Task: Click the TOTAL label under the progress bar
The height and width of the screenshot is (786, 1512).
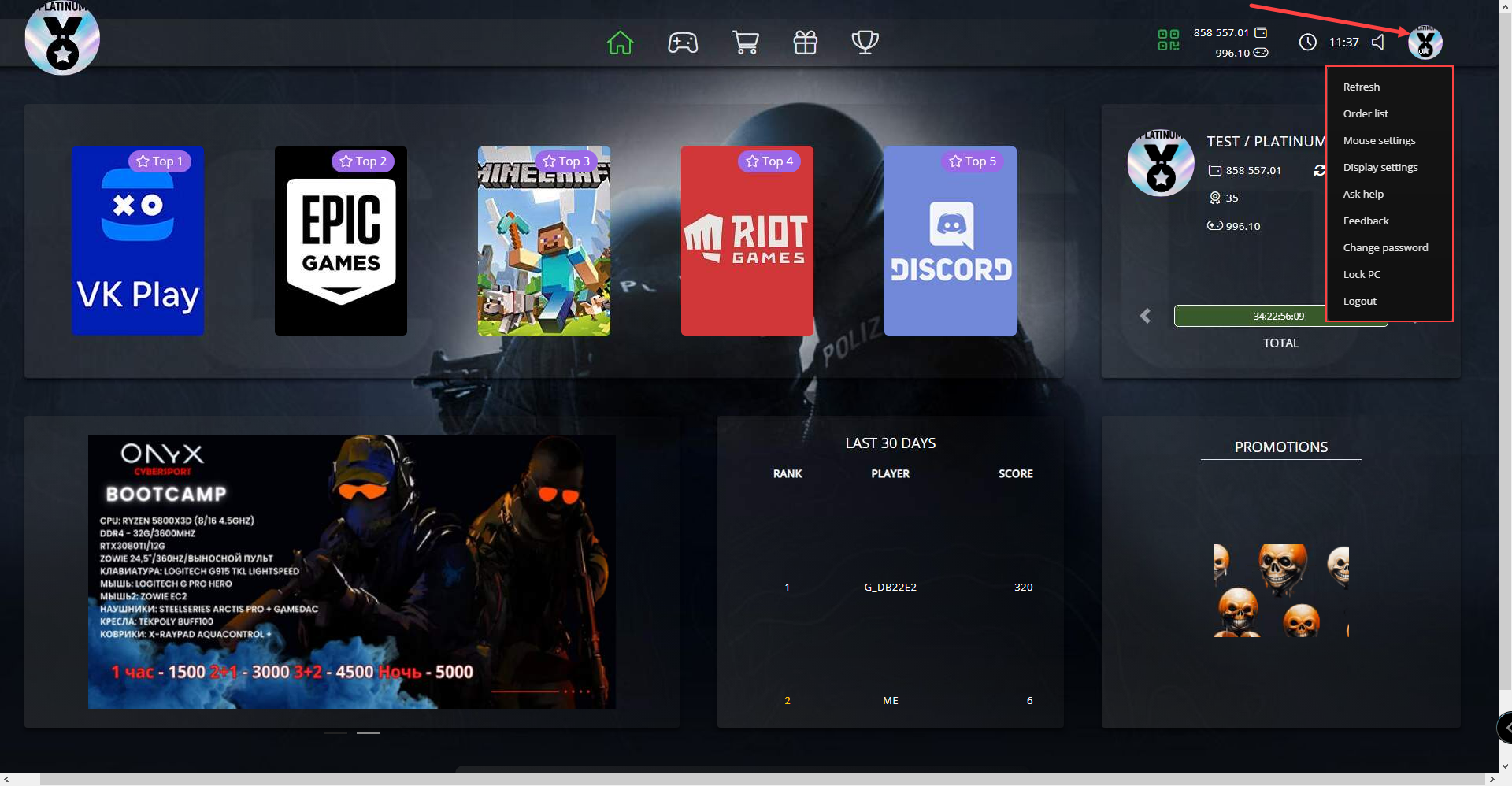Action: 1281,343
